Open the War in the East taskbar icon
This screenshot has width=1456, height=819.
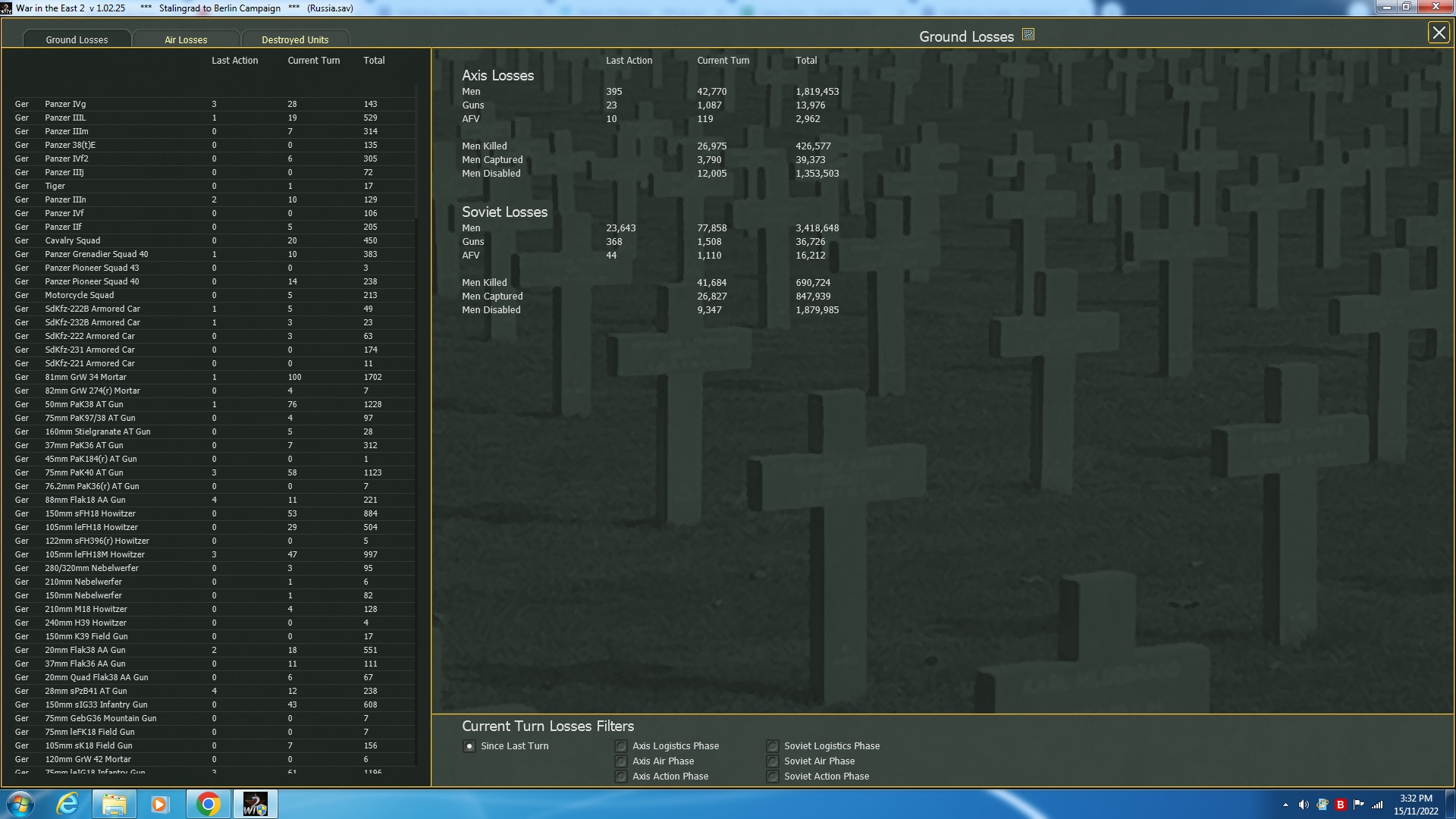tap(255, 804)
